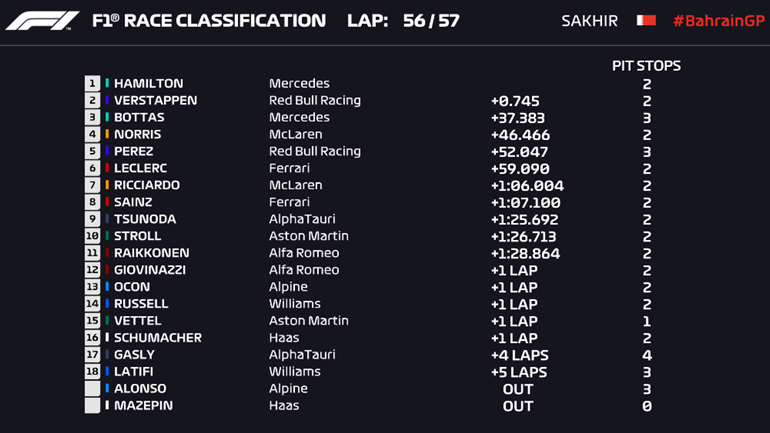
Task: Select position 1 badge beside Hamilton
Action: click(x=93, y=84)
